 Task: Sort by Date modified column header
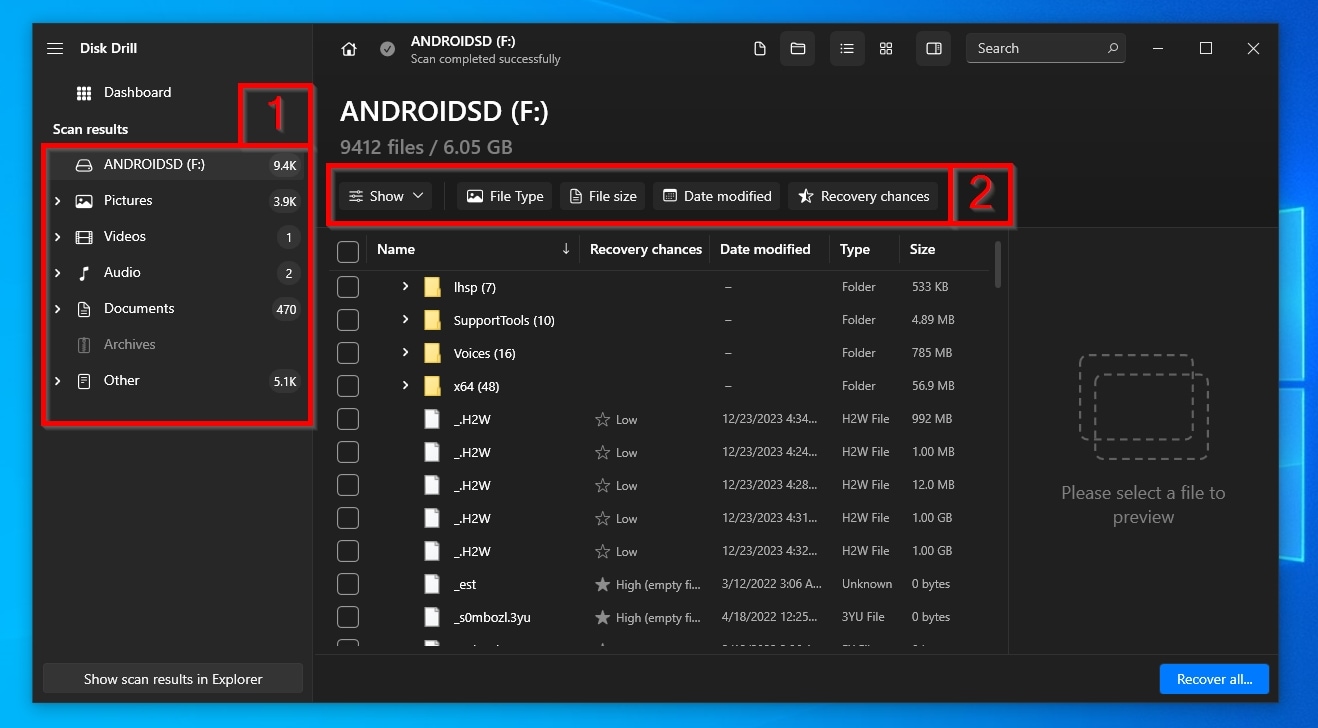[x=766, y=250]
